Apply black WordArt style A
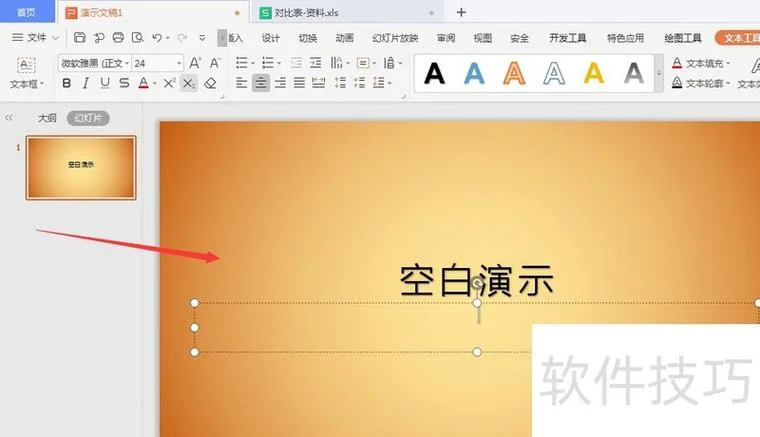Screen dimensions: 760x437 pyautogui.click(x=434, y=74)
